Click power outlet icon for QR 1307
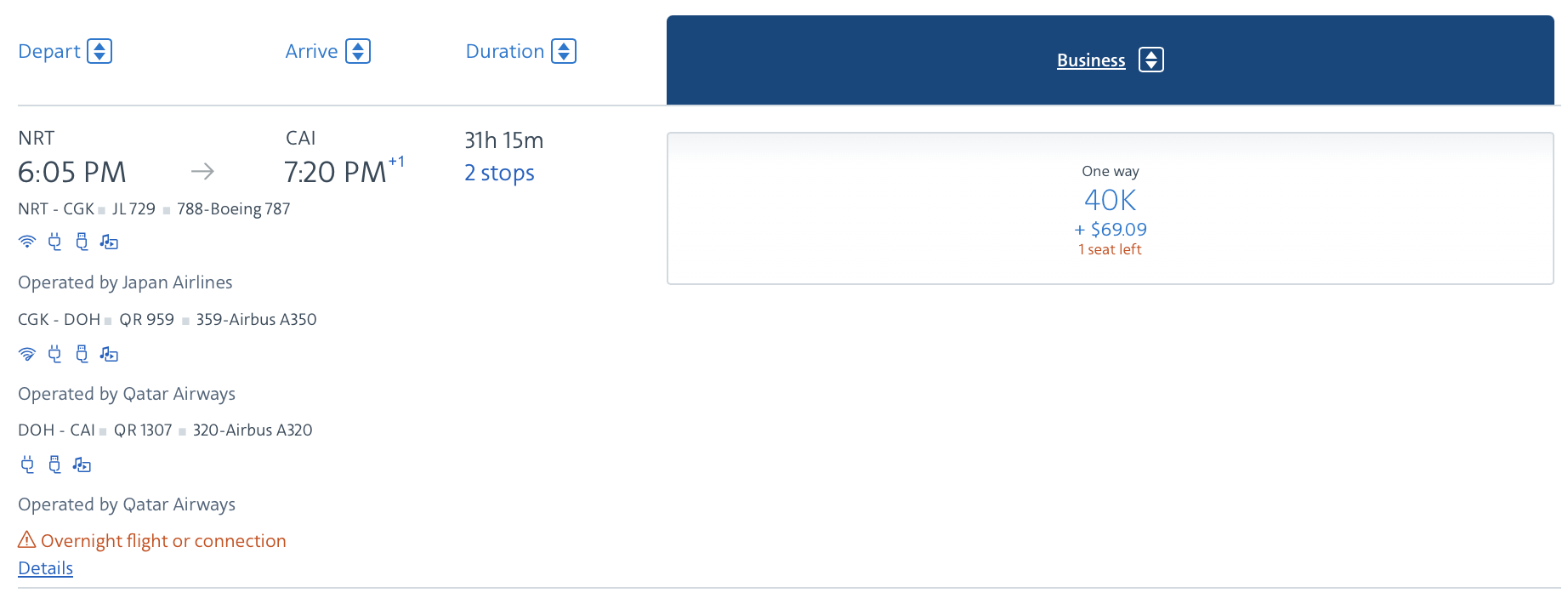Screen dimensions: 1568x604 27,464
